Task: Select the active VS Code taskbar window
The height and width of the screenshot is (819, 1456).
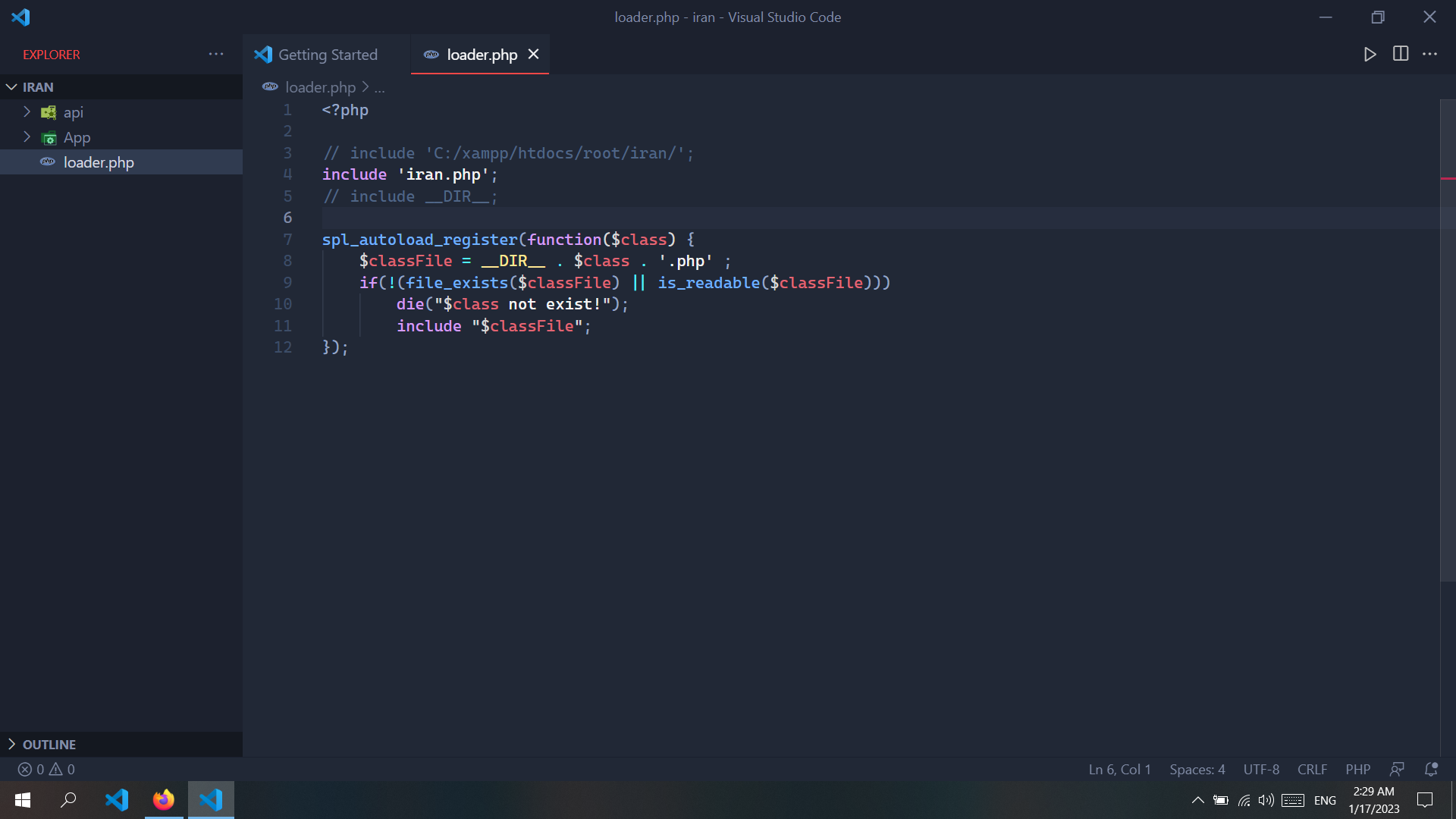Action: pos(211,800)
